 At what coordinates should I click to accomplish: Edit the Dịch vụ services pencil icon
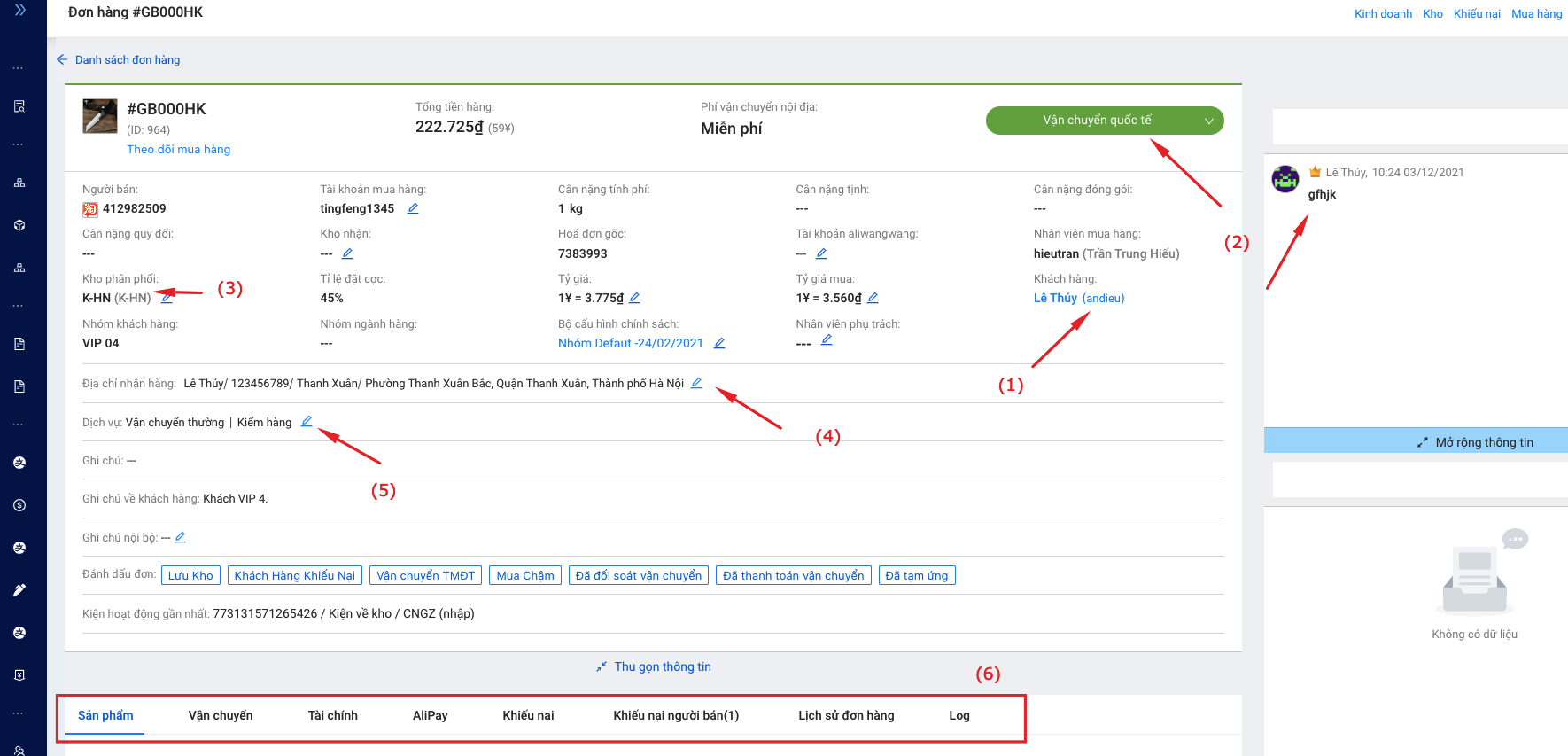[307, 421]
